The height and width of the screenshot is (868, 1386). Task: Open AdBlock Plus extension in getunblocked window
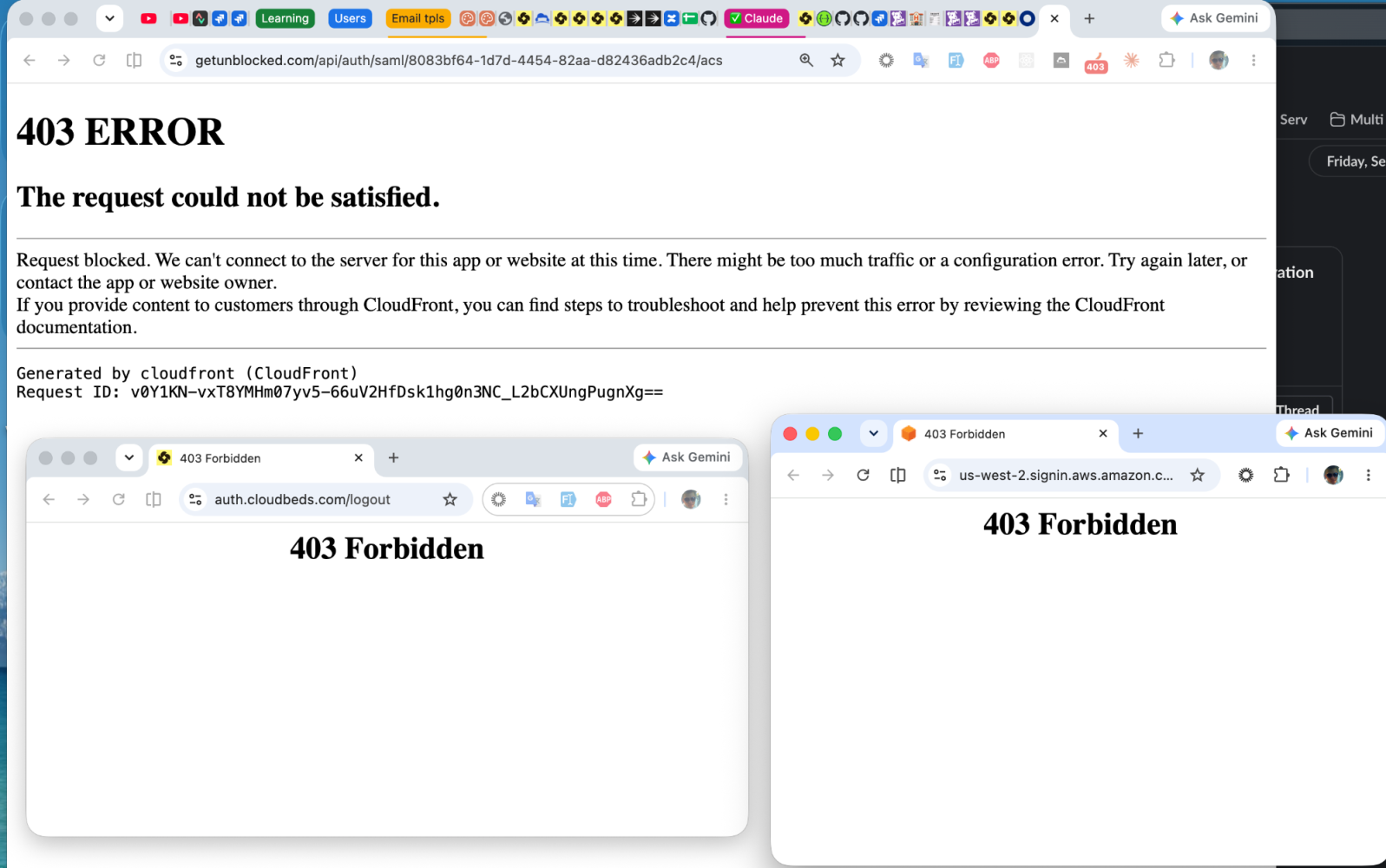pos(991,60)
